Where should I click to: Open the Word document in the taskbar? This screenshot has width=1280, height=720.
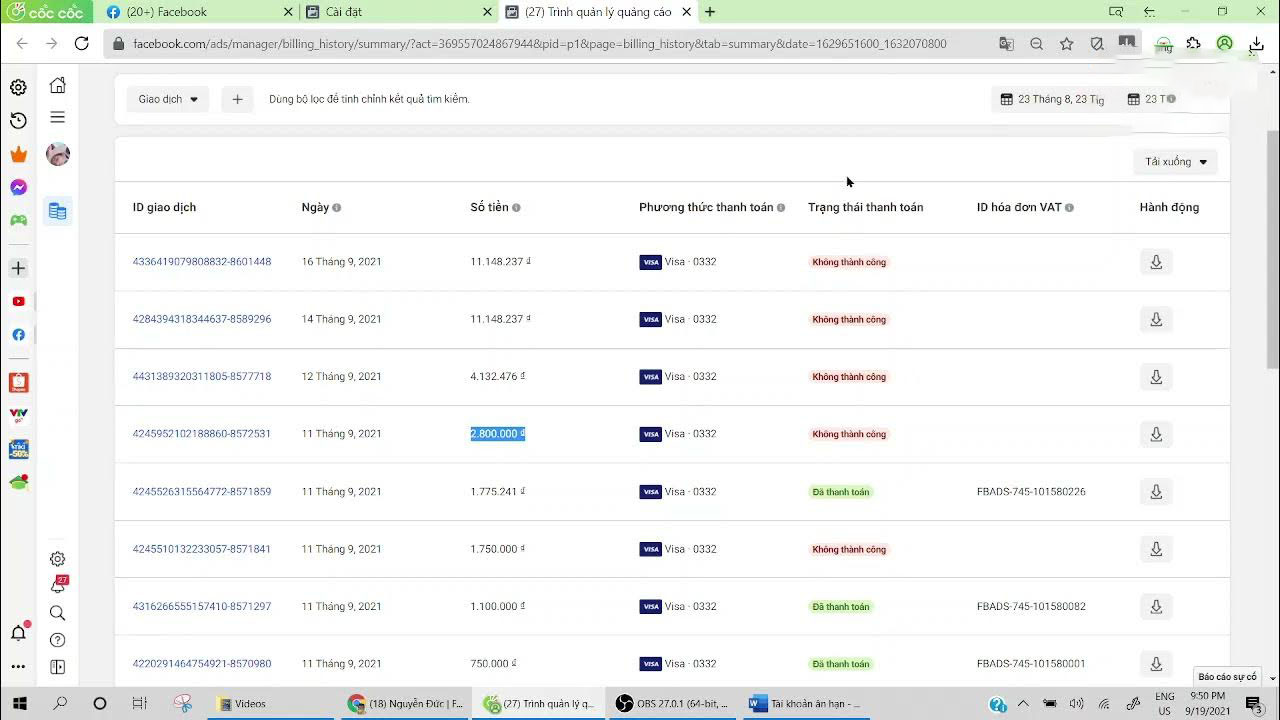805,704
